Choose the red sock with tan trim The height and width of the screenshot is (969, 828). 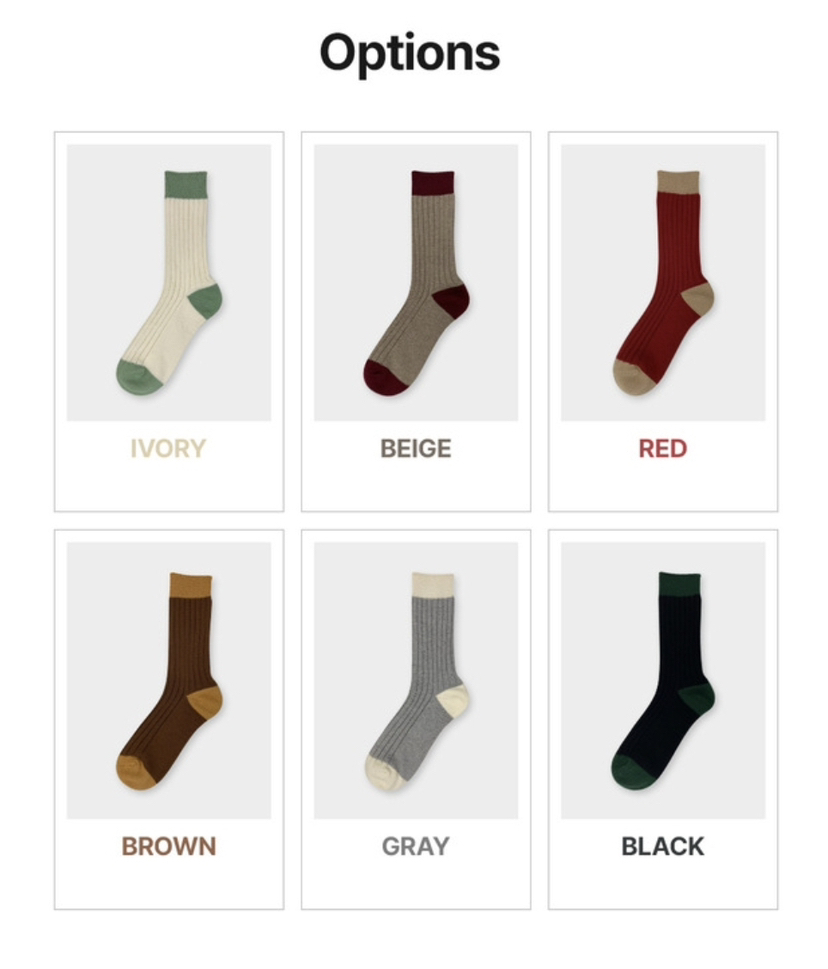[663, 282]
